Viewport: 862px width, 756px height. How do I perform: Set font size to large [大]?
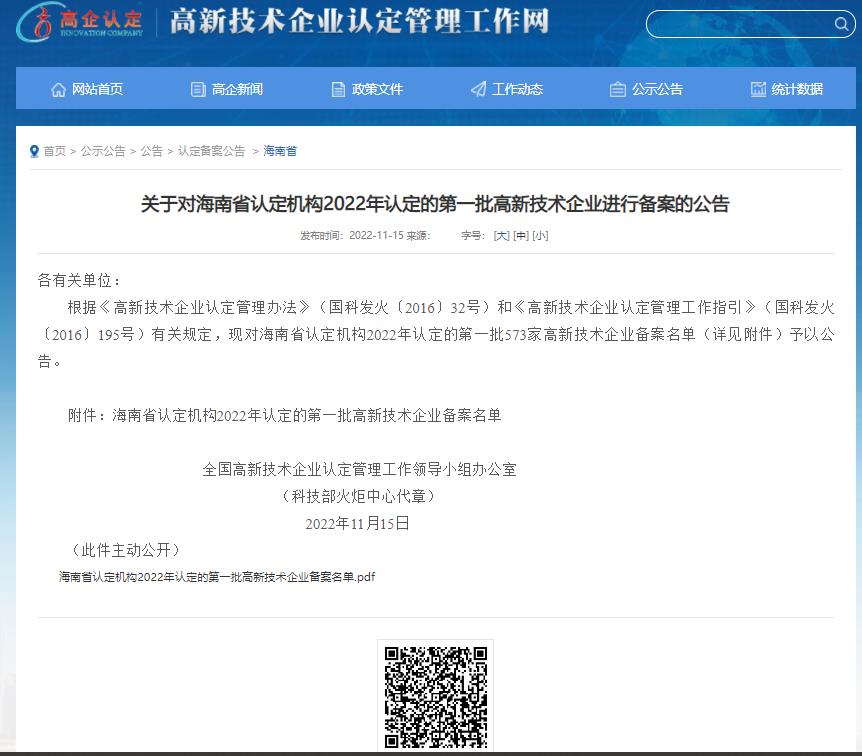pyautogui.click(x=501, y=236)
